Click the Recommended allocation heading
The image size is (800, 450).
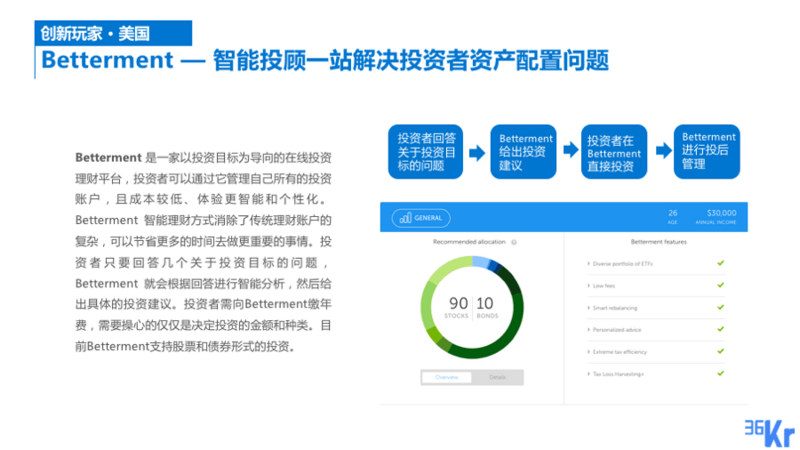469,242
